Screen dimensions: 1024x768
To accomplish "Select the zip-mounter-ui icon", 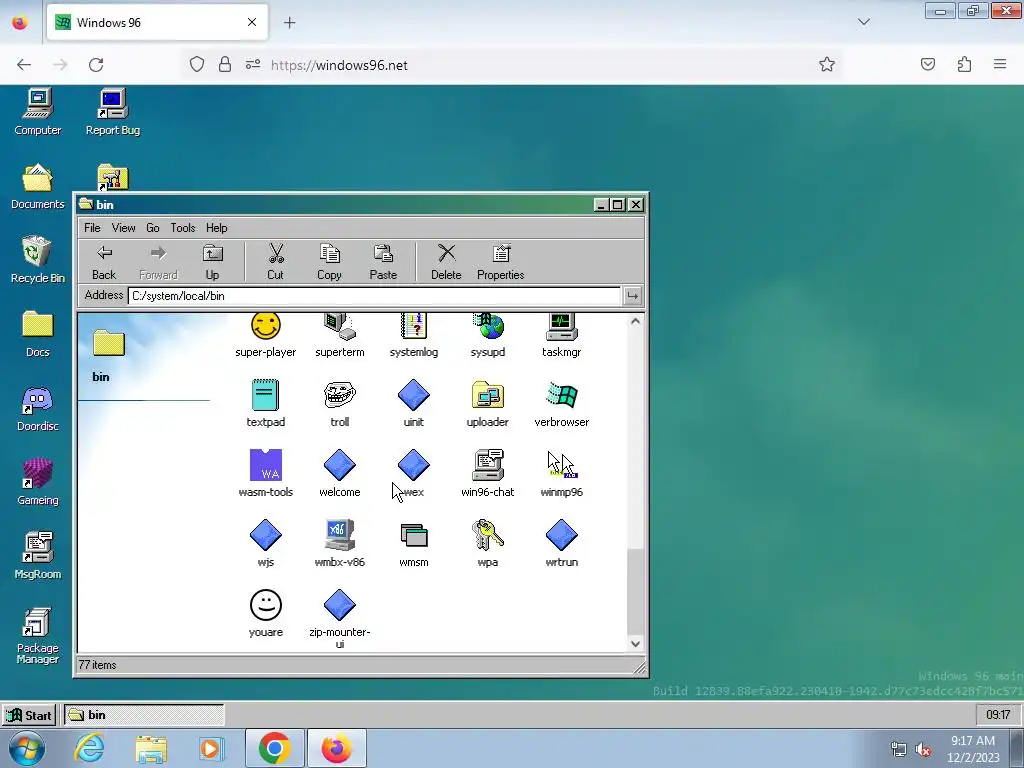I will [340, 605].
